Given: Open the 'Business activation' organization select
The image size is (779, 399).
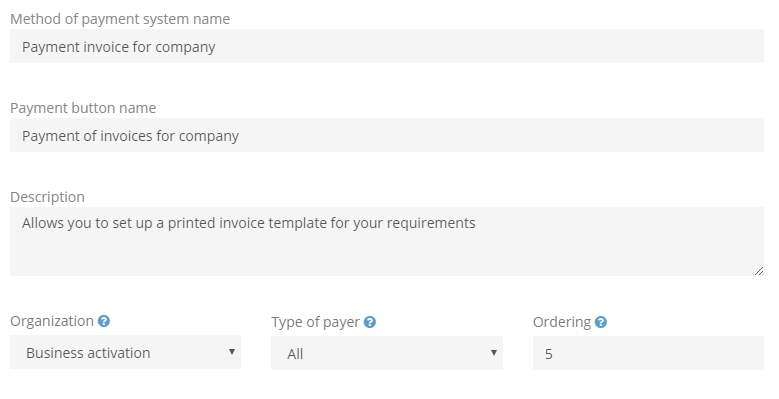Looking at the screenshot, I should point(125,352).
